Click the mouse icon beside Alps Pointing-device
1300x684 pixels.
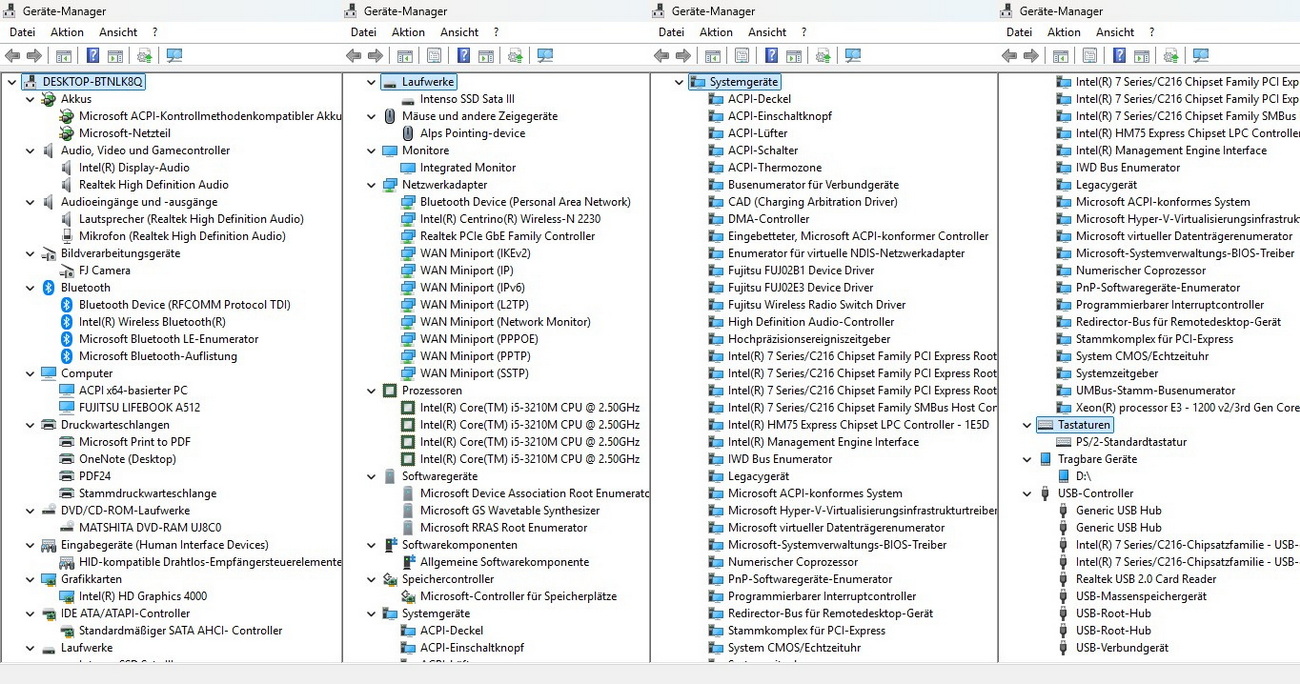pos(408,133)
